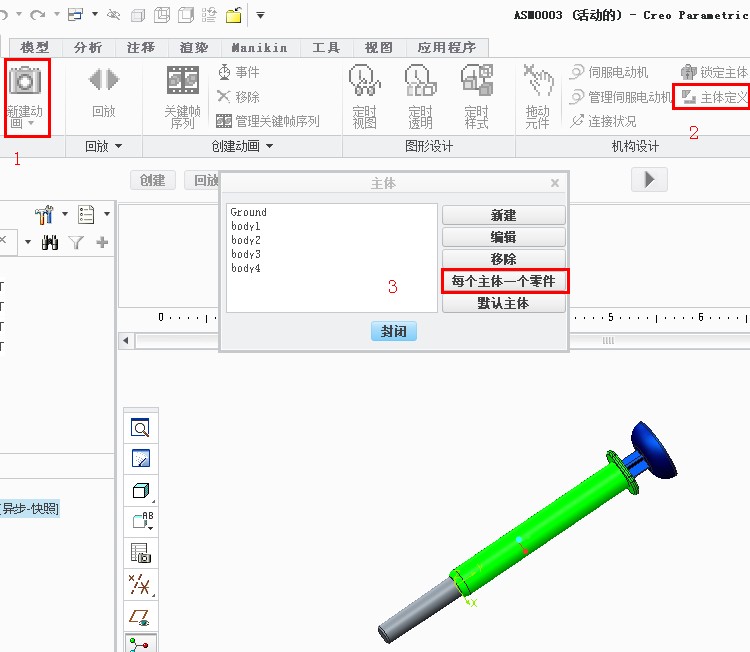Open the 关键帧序列 filmstrip tool
750x652 pixels.
(x=183, y=80)
